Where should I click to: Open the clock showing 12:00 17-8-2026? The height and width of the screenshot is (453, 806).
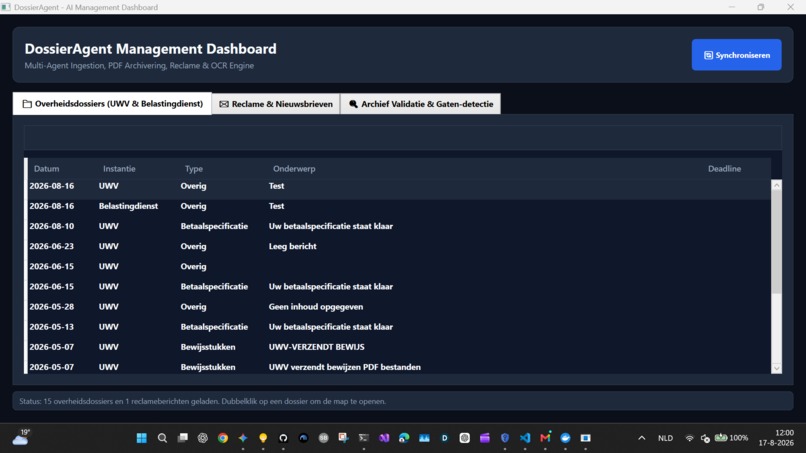(776, 438)
